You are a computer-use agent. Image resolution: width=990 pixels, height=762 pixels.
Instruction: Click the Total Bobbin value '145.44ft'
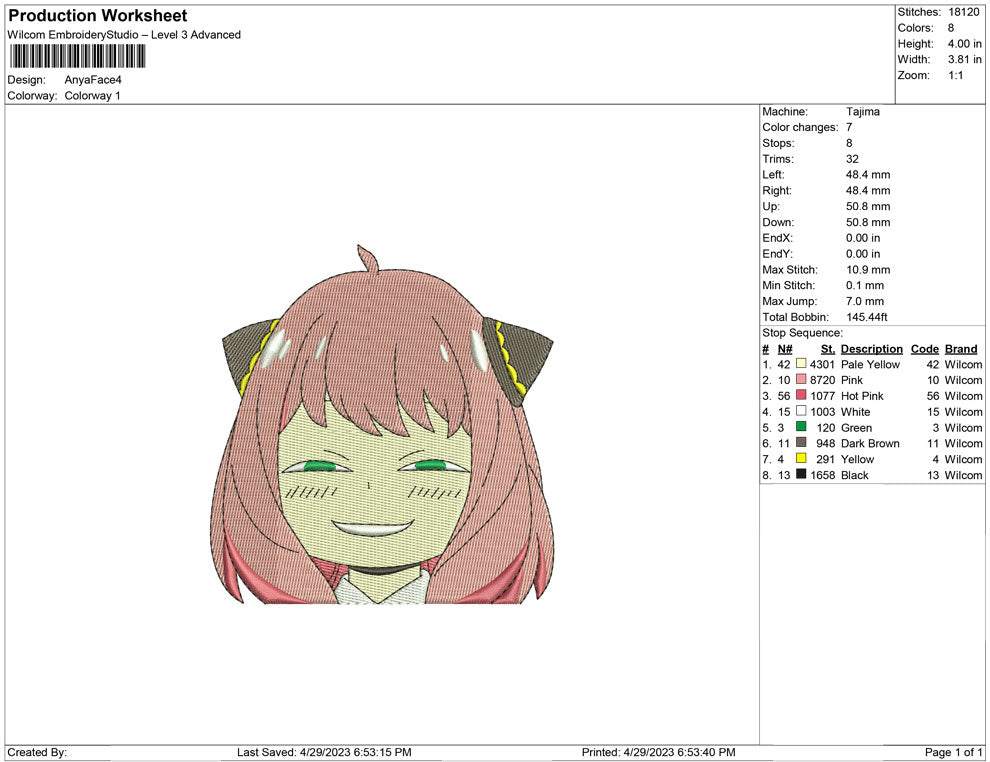coord(866,317)
